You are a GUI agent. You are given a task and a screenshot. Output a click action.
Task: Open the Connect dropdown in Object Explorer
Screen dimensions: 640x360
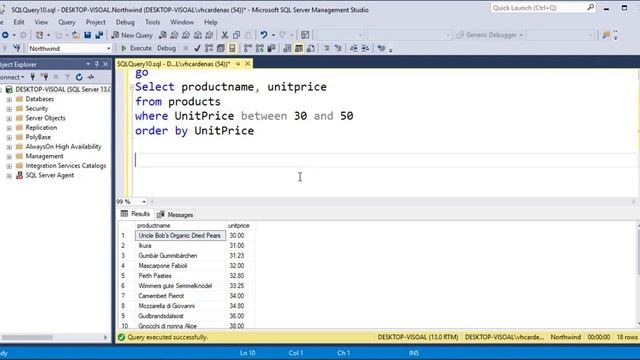coord(12,77)
